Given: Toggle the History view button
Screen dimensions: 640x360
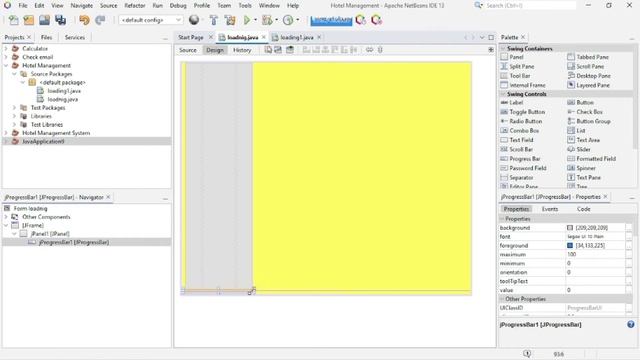Looking at the screenshot, I should coord(242,50).
